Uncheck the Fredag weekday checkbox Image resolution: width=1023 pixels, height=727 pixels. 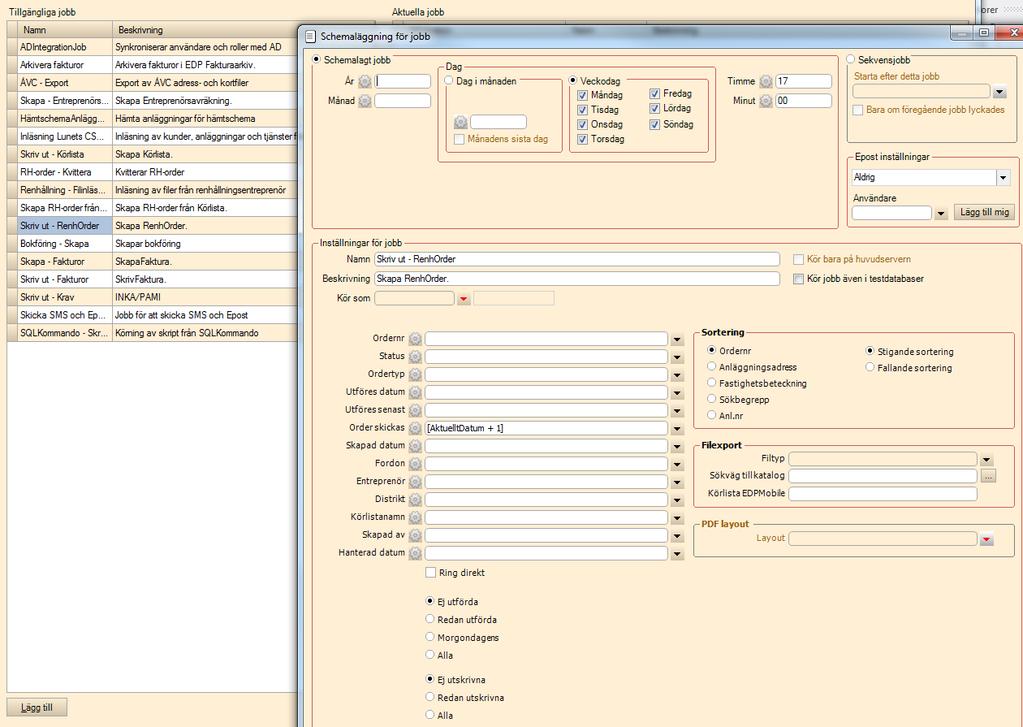[655, 94]
